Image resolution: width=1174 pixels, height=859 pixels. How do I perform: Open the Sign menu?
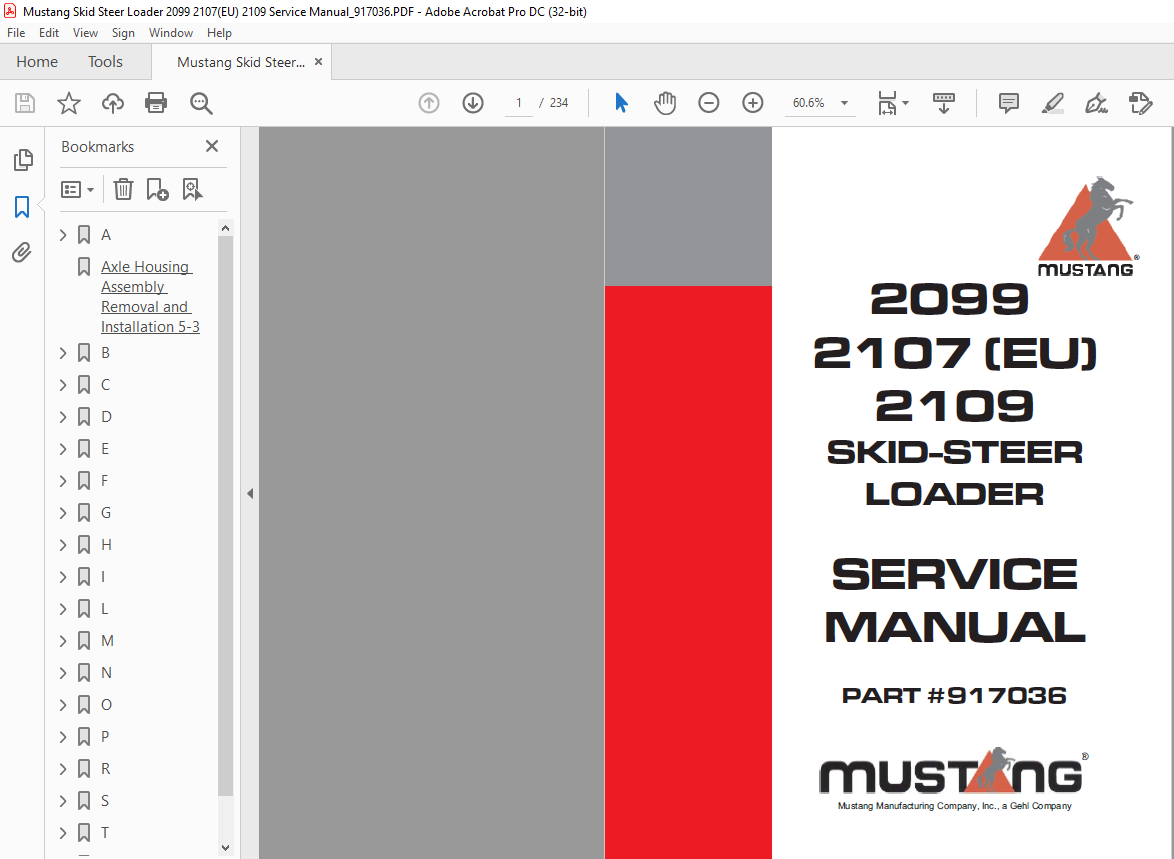(x=123, y=33)
